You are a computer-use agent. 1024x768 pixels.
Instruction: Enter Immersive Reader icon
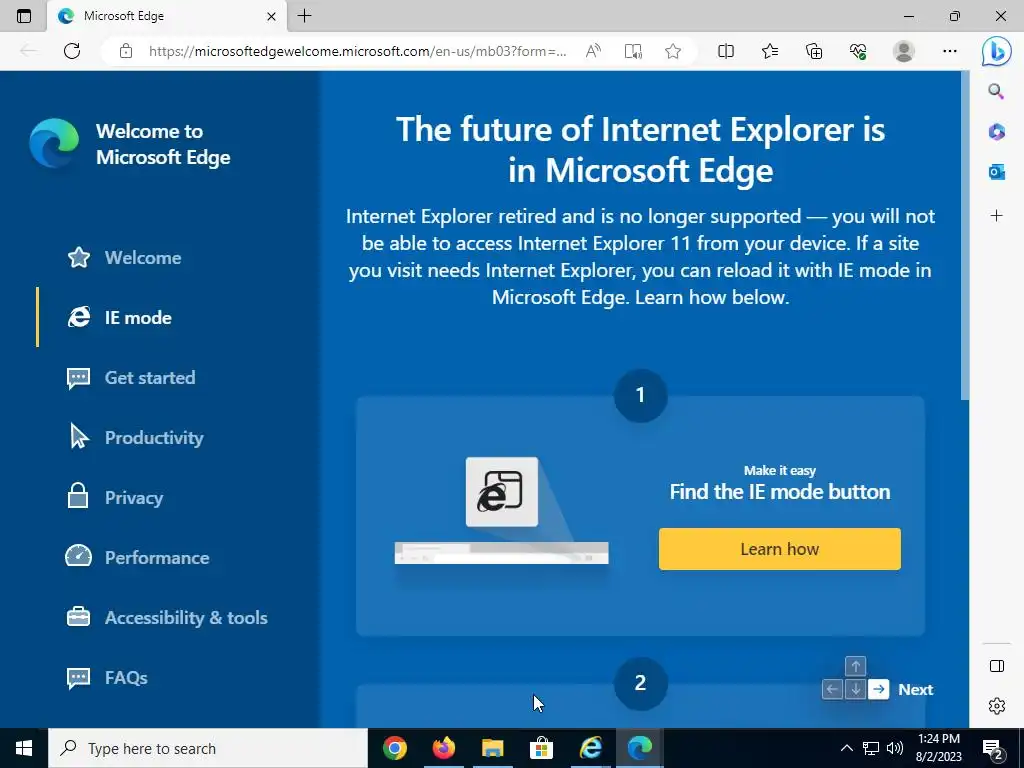pos(633,51)
